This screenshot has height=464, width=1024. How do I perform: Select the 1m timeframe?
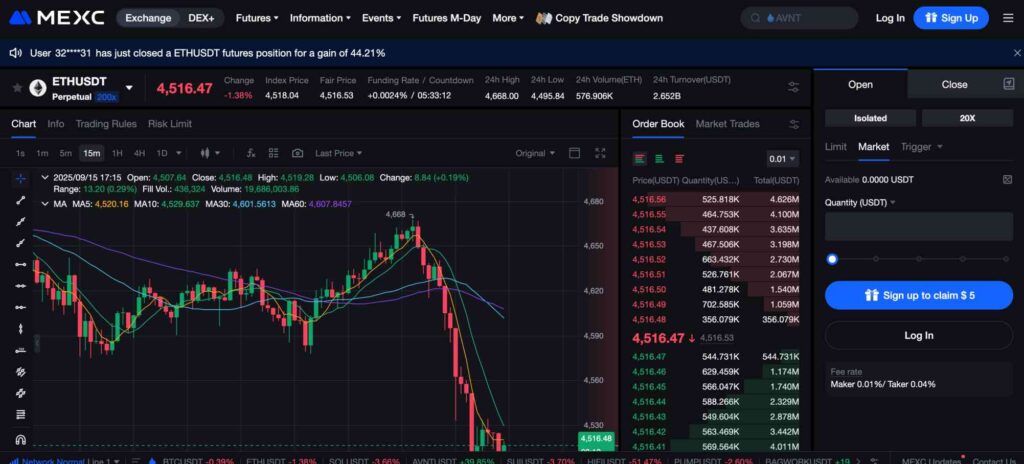42,153
